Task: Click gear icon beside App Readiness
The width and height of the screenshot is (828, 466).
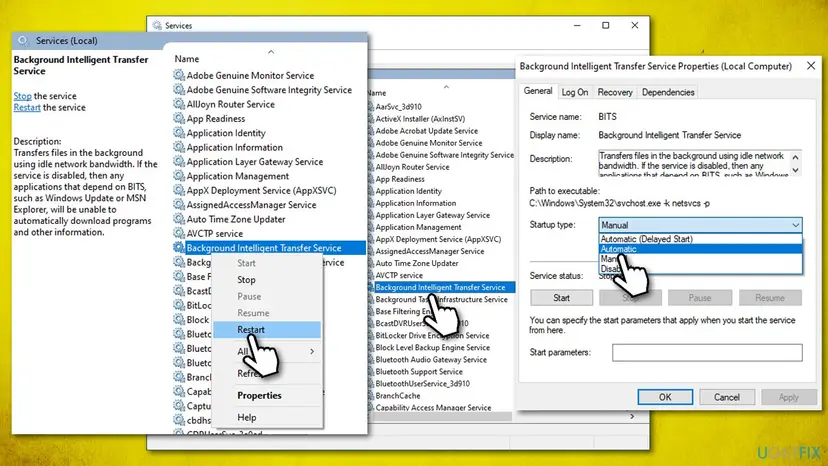Action: (179, 118)
